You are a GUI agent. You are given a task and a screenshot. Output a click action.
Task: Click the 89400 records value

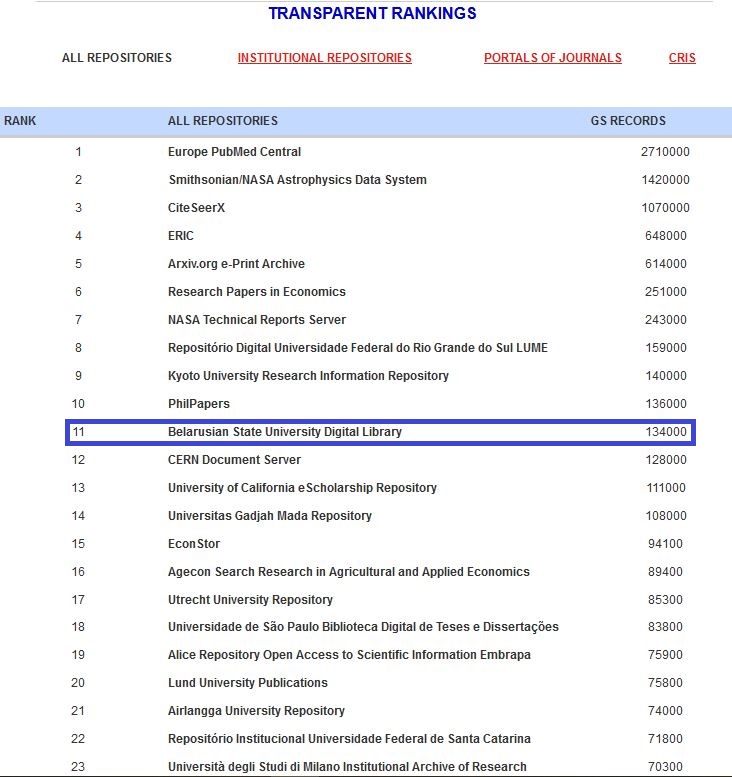[x=665, y=572]
